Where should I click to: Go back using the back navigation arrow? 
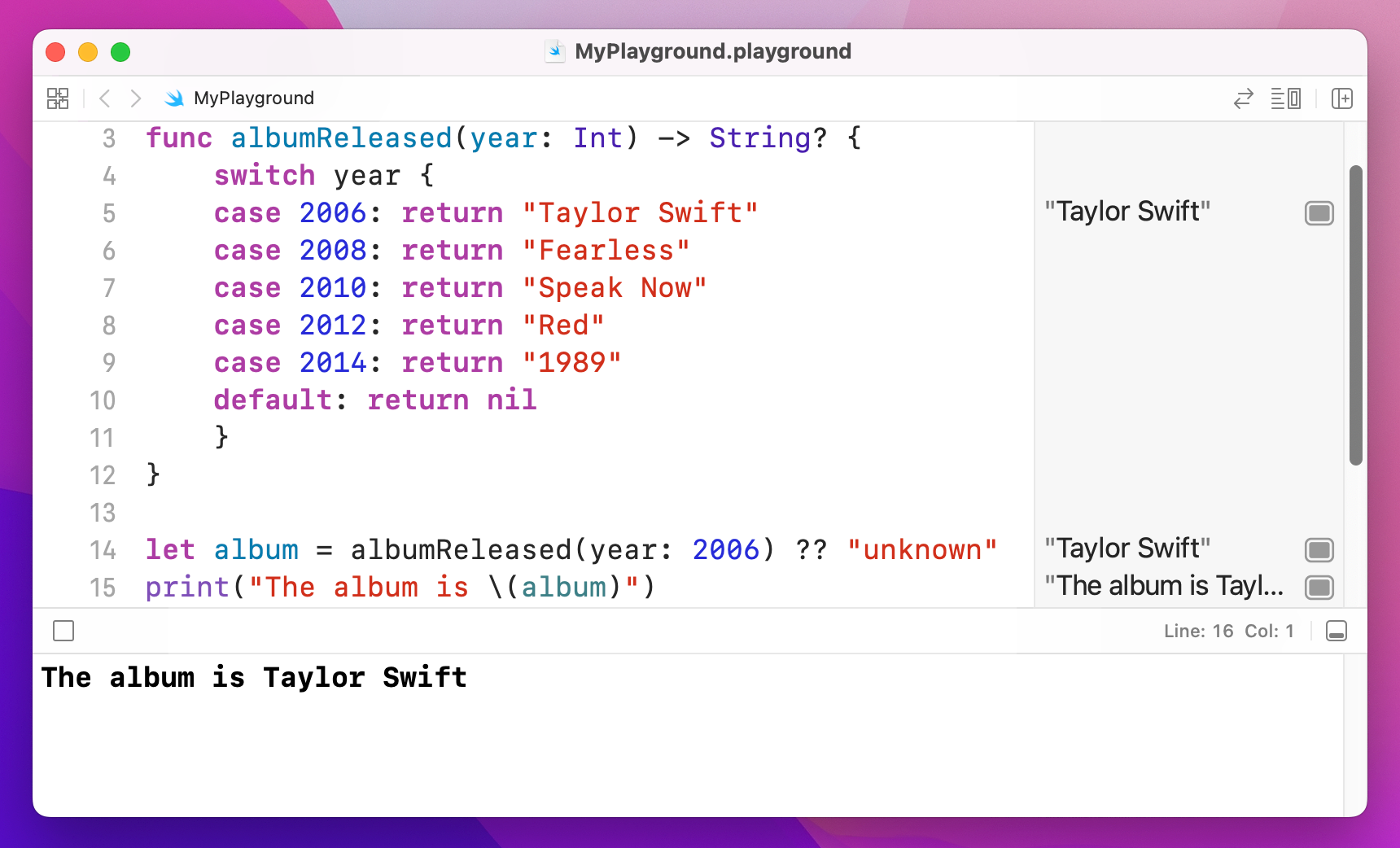(x=104, y=98)
